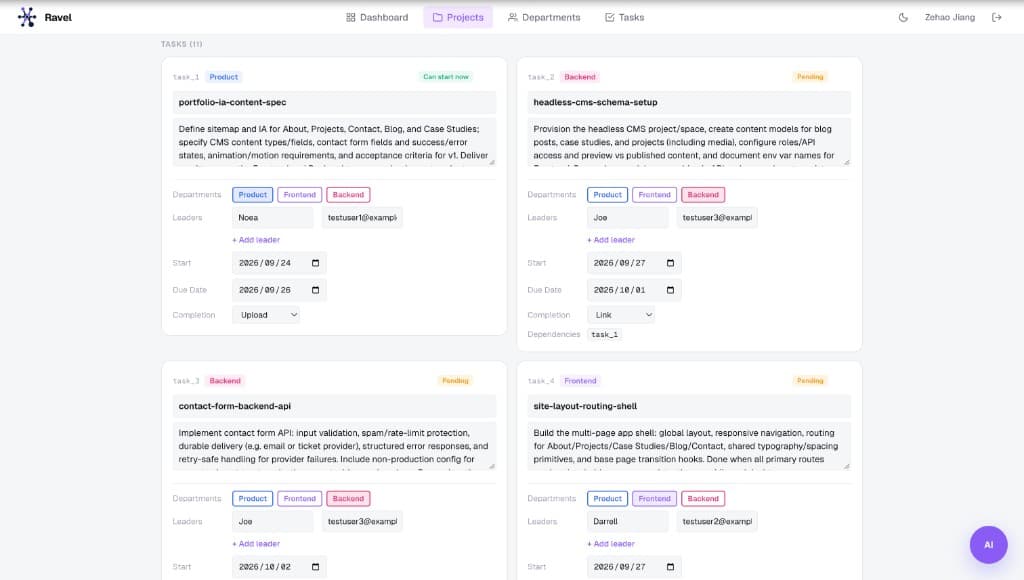Image resolution: width=1024 pixels, height=580 pixels.
Task: Click into task_3 description text area
Action: tap(334, 445)
